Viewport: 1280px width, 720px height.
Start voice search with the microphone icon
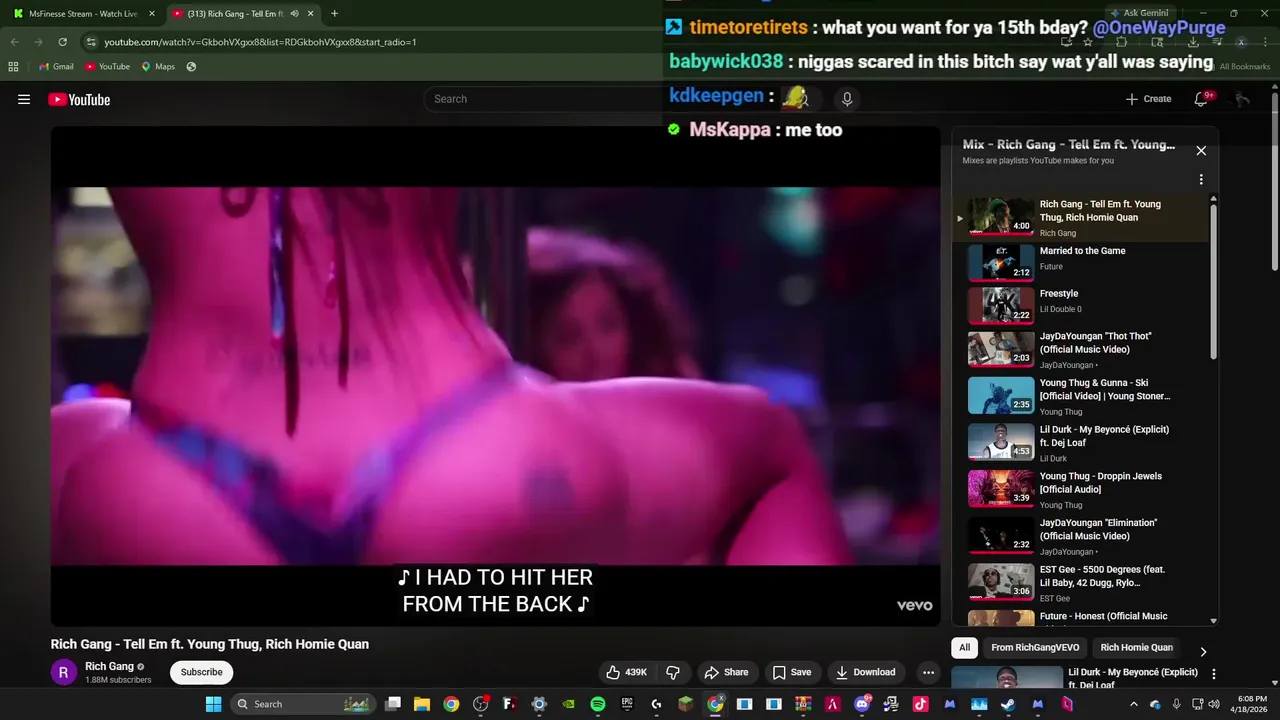click(847, 99)
